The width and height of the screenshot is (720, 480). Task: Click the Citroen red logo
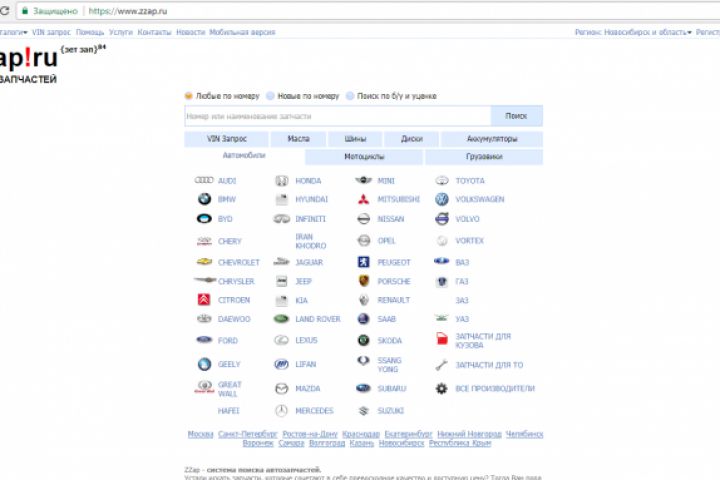(204, 299)
